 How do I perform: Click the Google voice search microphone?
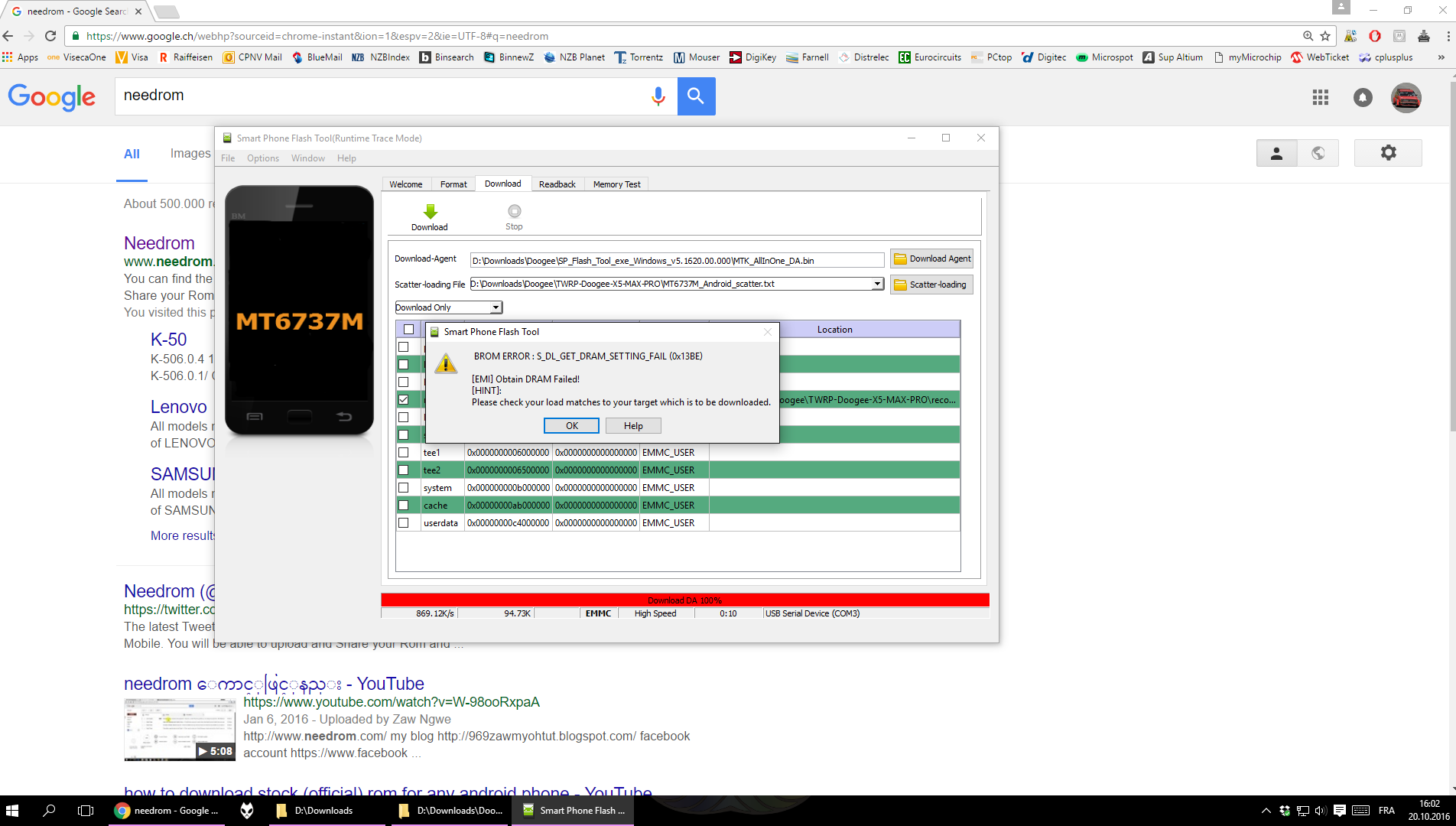pyautogui.click(x=658, y=96)
